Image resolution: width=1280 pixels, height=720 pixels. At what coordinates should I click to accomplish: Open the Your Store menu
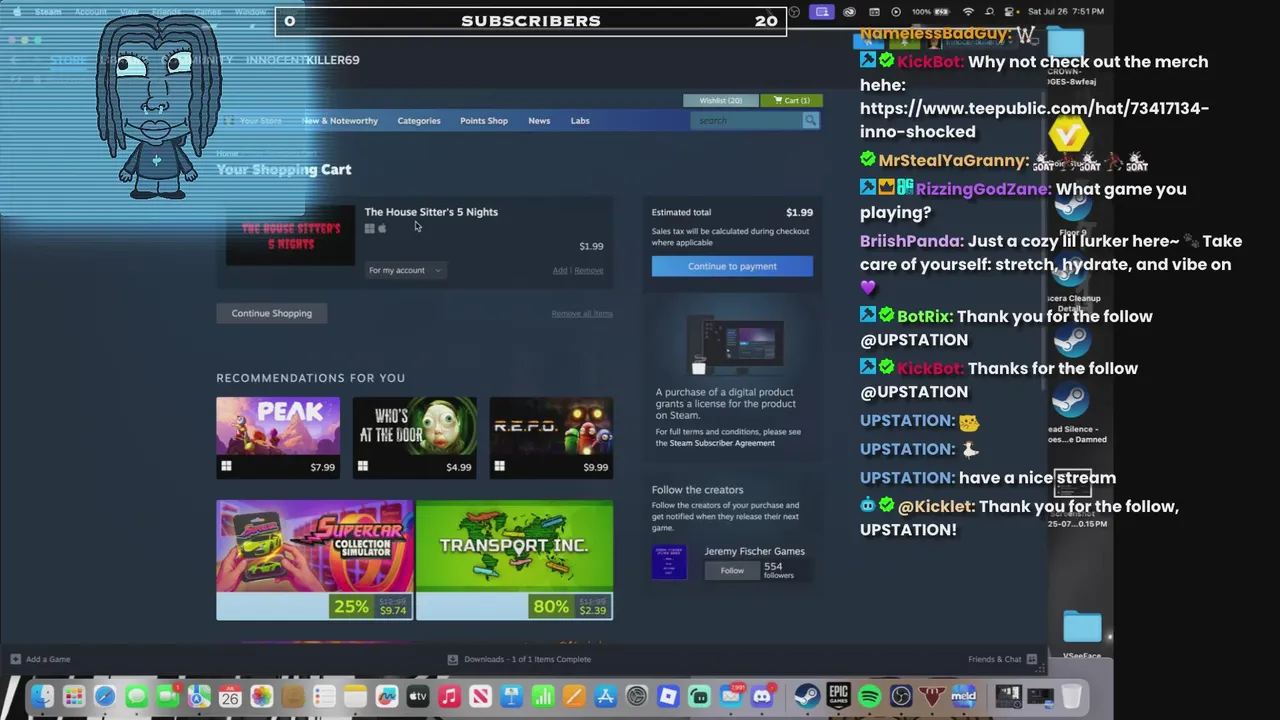260,121
